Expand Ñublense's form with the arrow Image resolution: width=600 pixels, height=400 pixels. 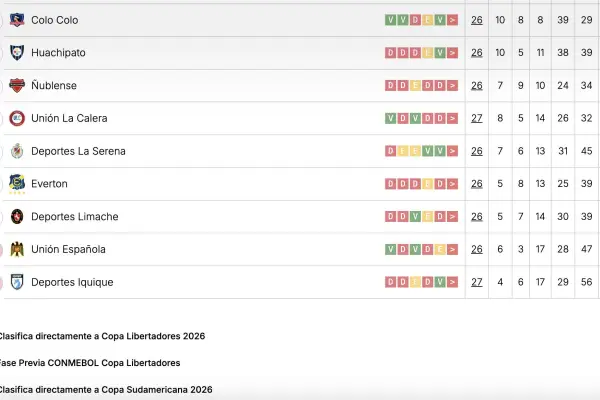point(452,85)
